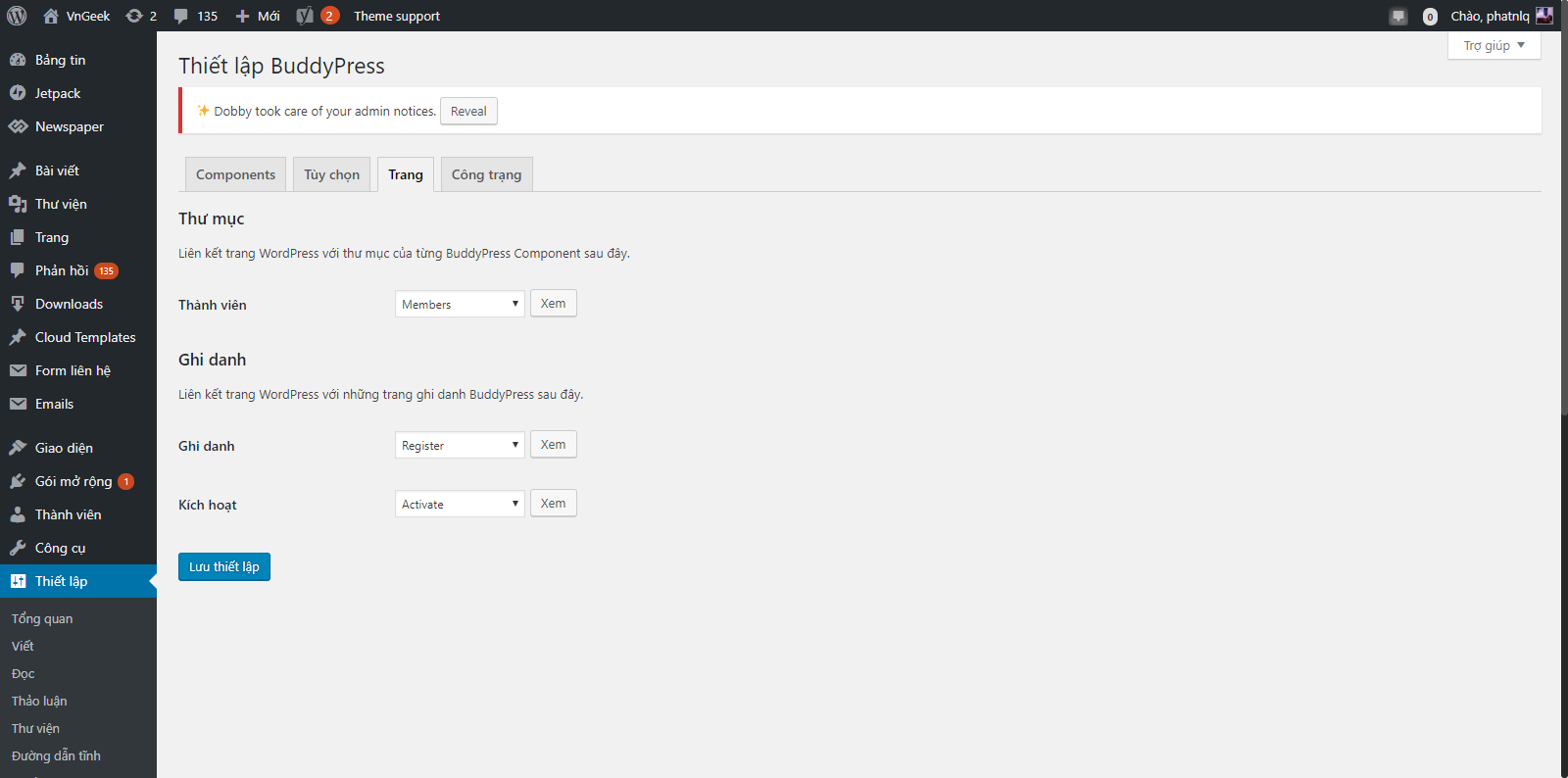
Task: Open the WordPress logo menu
Action: (17, 16)
